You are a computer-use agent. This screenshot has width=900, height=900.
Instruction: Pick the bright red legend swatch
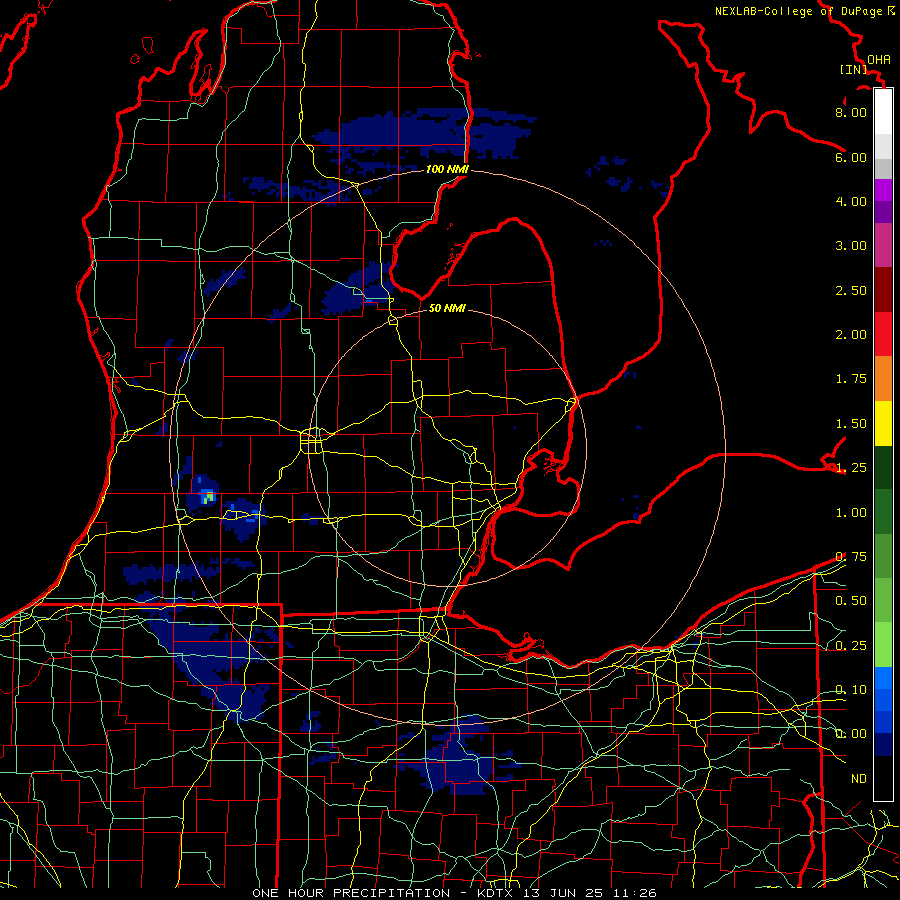pos(883,334)
